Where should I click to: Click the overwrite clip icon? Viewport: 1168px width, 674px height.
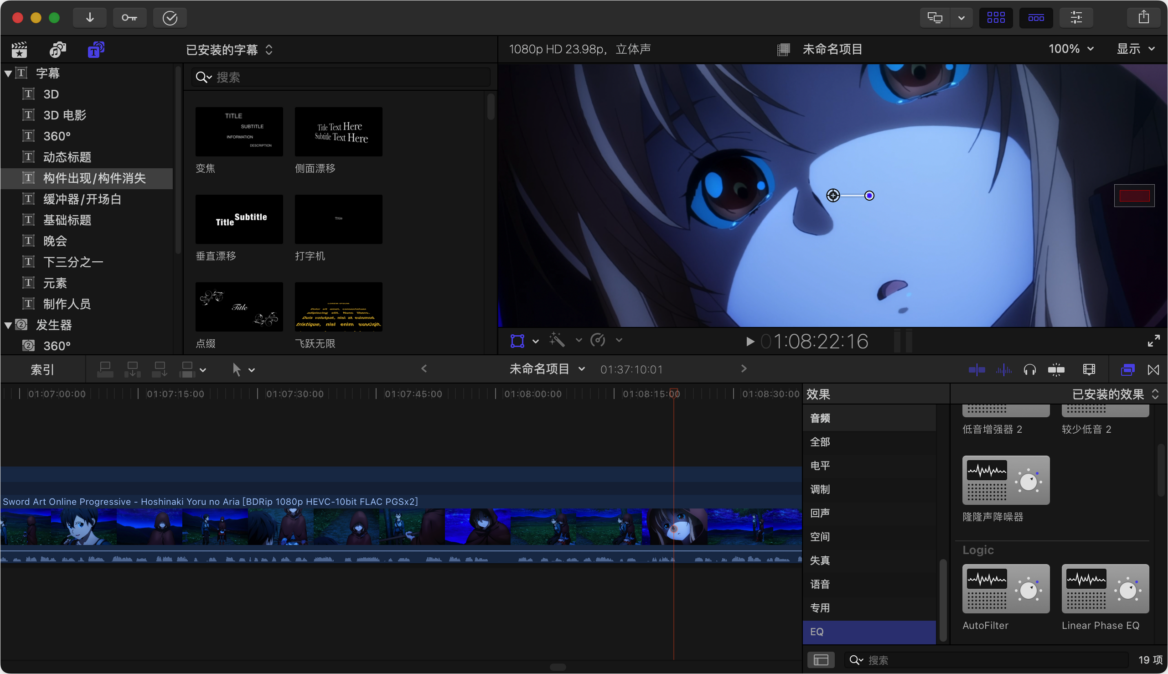click(x=187, y=369)
